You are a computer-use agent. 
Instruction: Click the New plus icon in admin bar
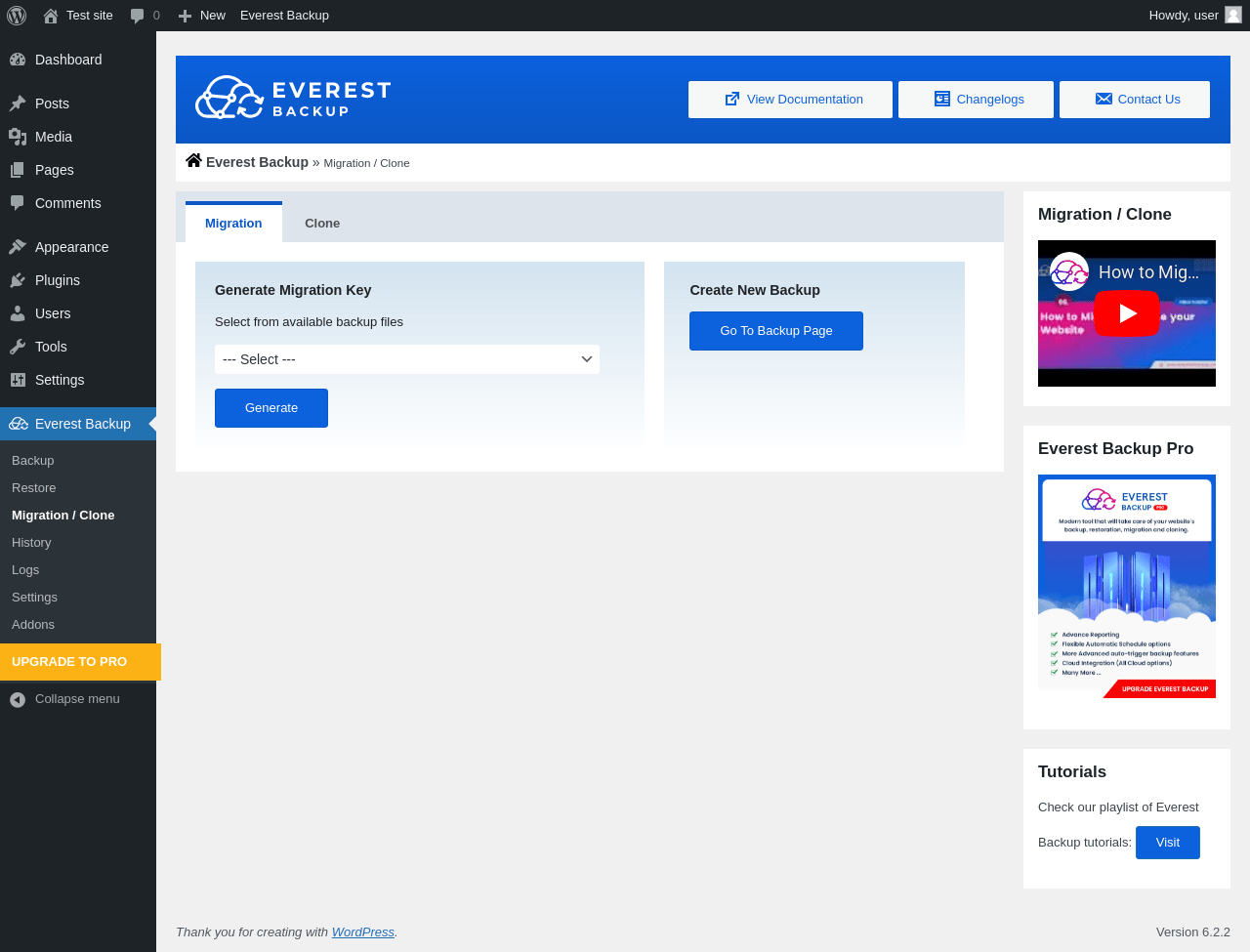click(x=185, y=16)
